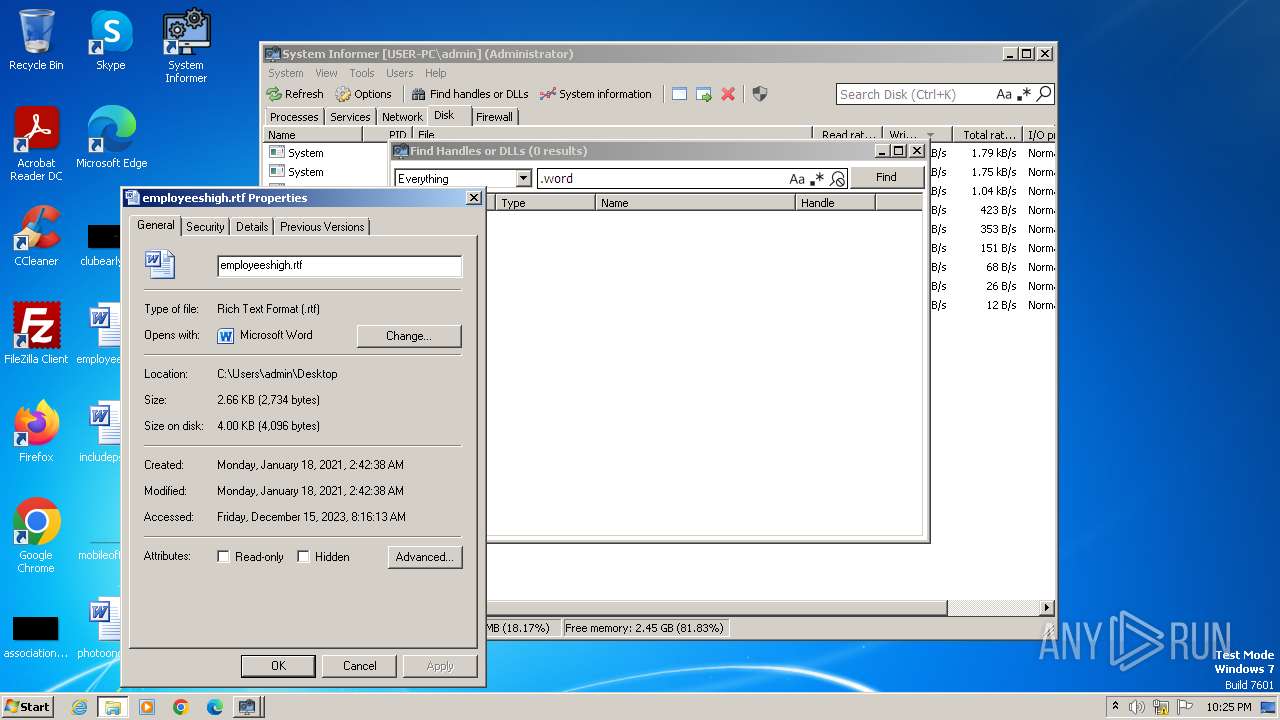The image size is (1280, 720).
Task: Switch to the Network tab
Action: (x=402, y=117)
